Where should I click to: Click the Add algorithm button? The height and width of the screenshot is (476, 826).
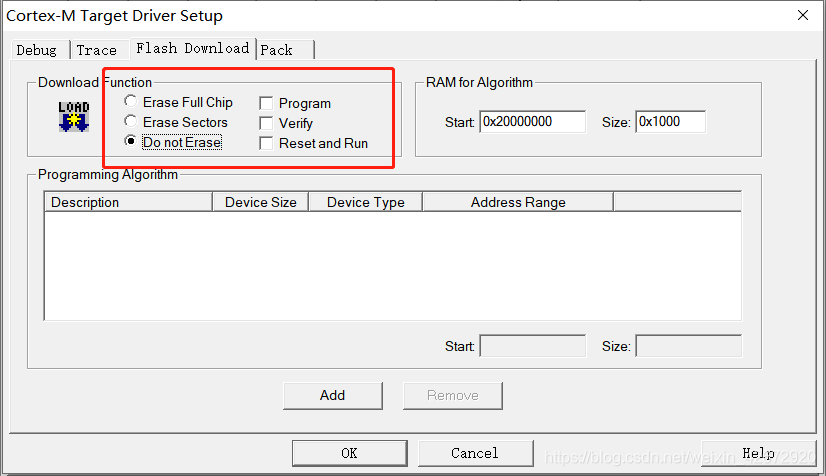[332, 395]
